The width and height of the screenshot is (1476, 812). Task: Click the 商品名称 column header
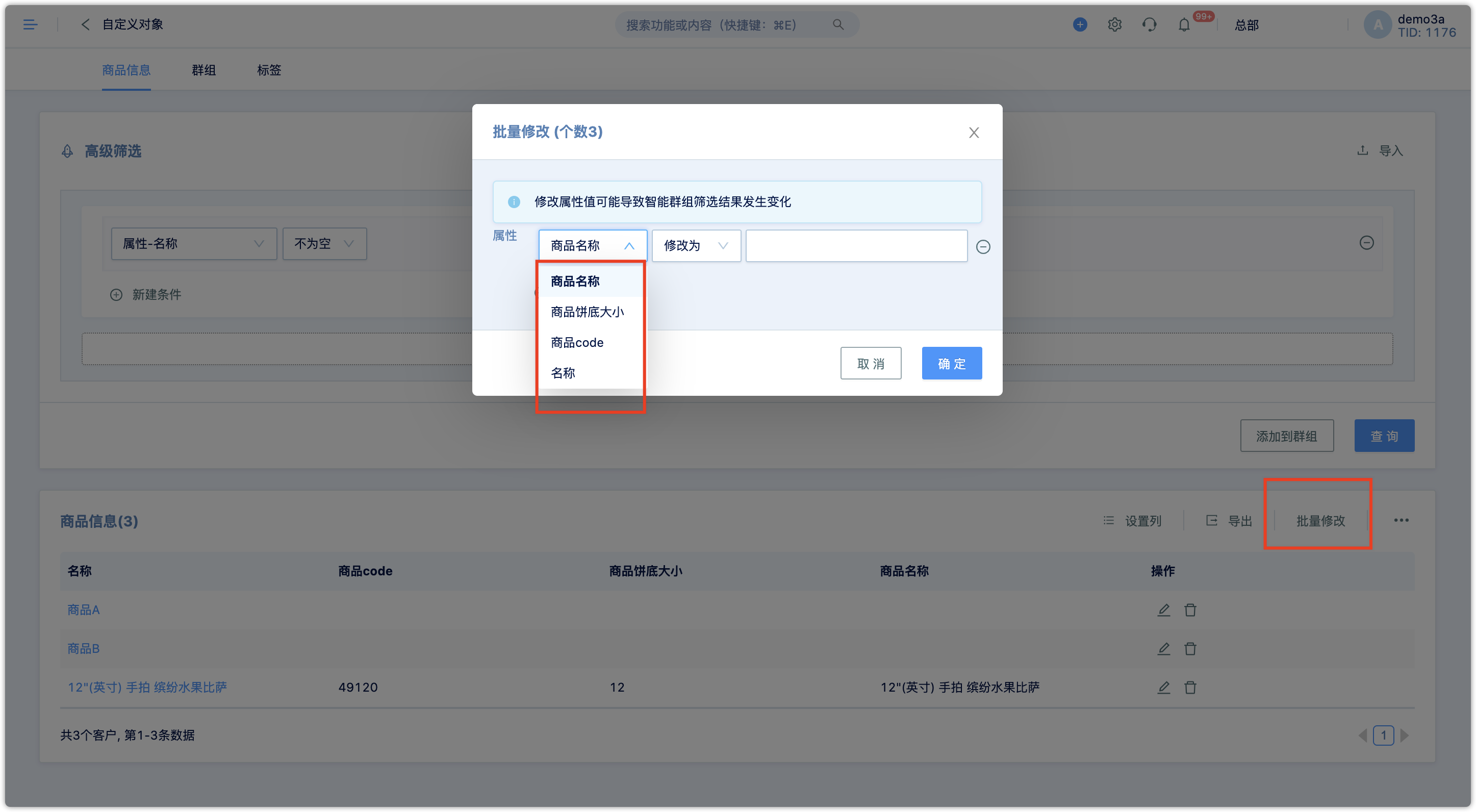point(904,571)
